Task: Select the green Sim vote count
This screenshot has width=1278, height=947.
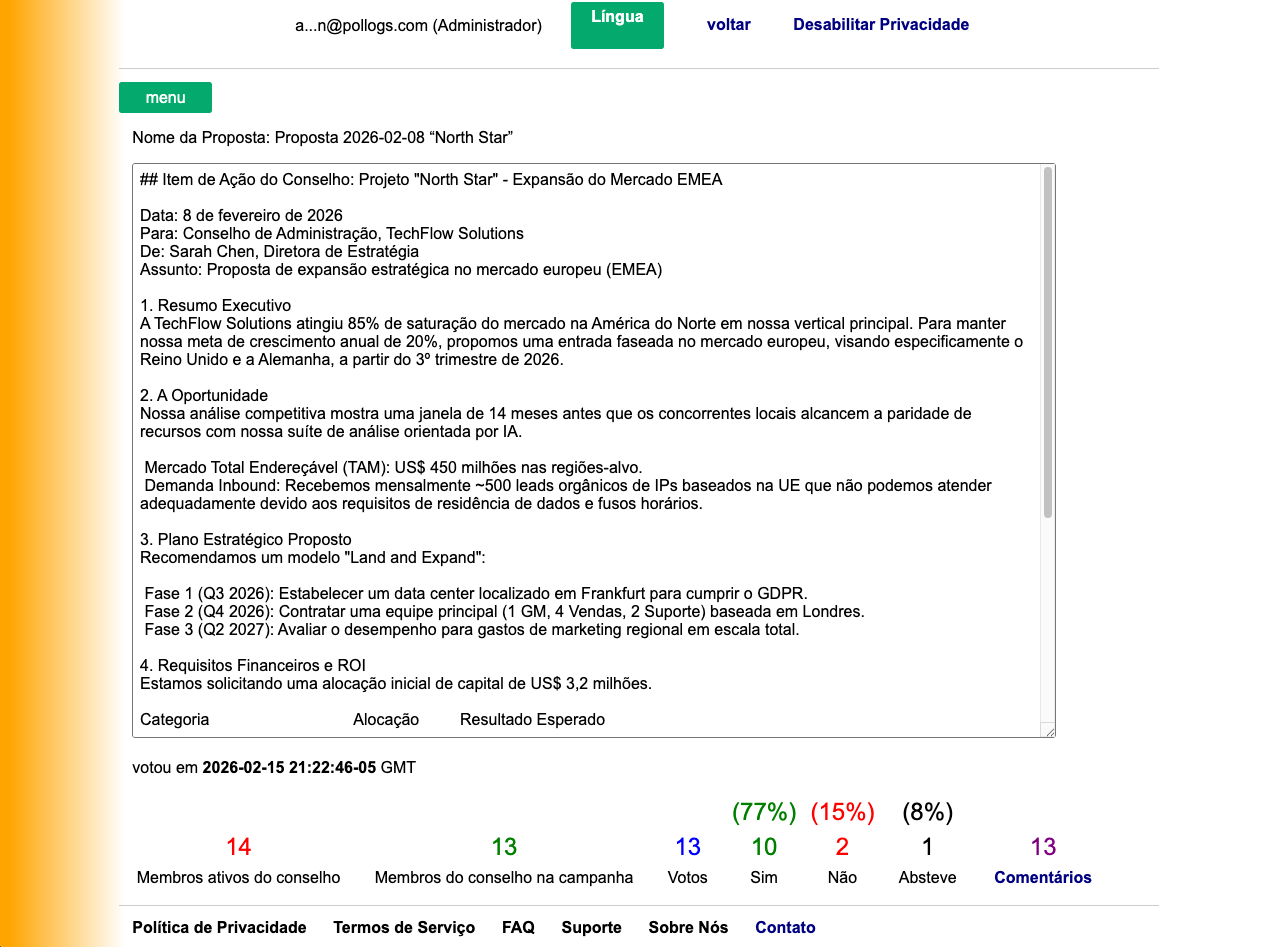Action: pyautogui.click(x=764, y=847)
